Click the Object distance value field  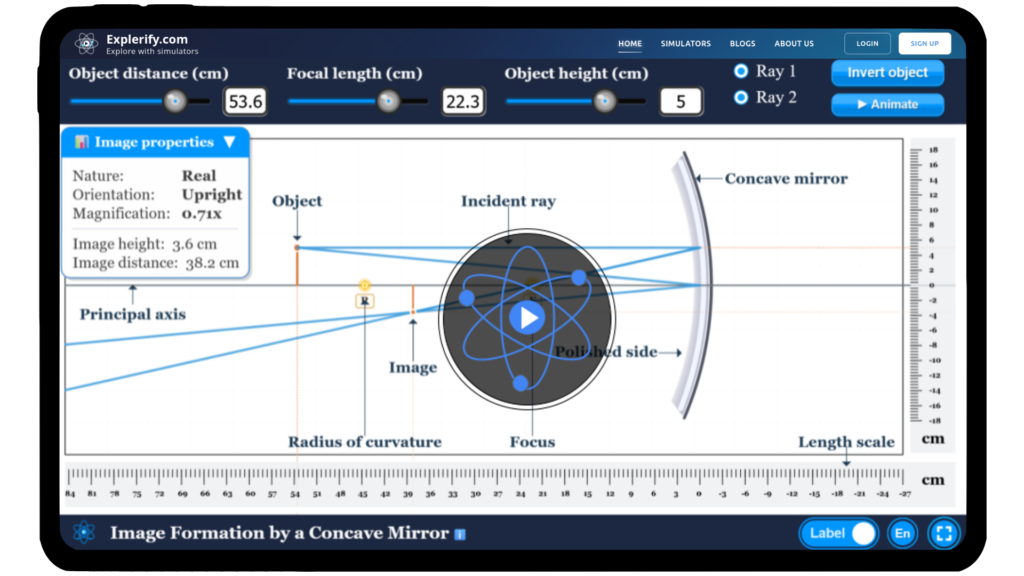[x=244, y=100]
